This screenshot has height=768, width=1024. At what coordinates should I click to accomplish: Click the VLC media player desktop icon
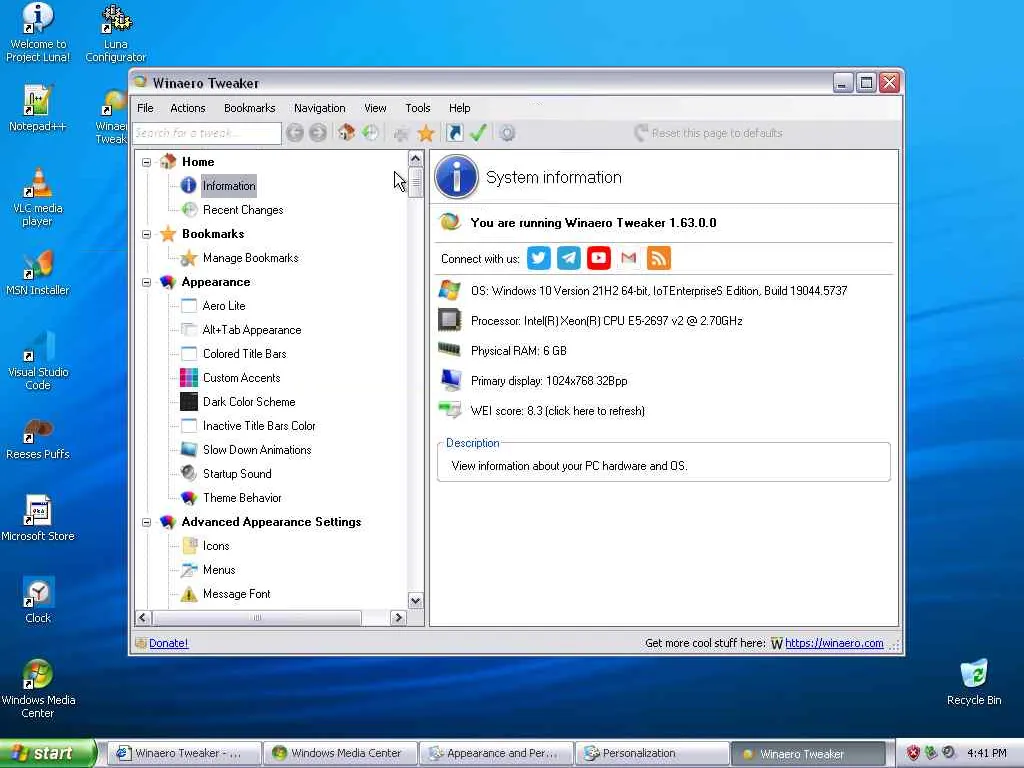click(38, 197)
